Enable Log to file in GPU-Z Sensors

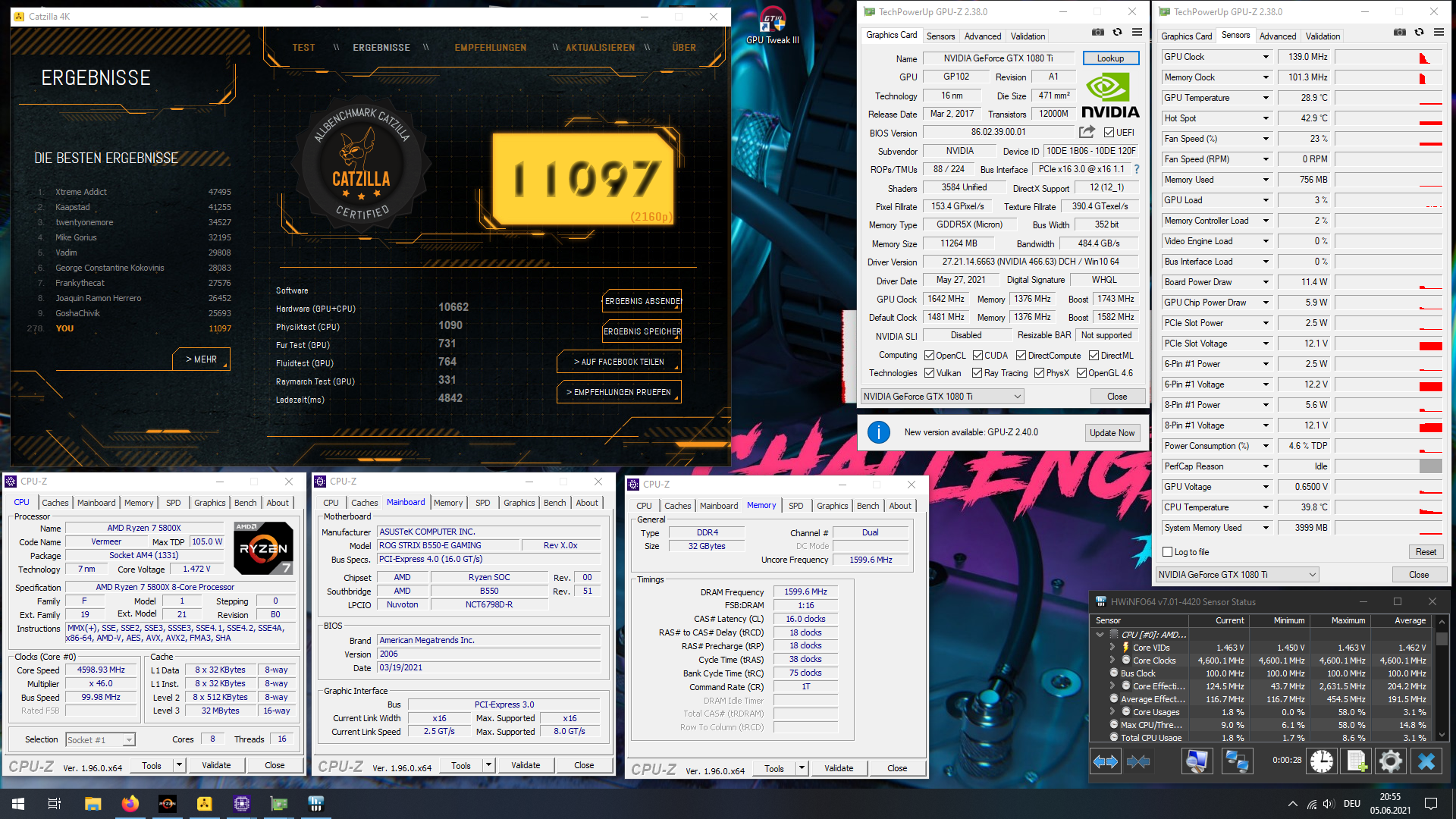(x=1168, y=552)
